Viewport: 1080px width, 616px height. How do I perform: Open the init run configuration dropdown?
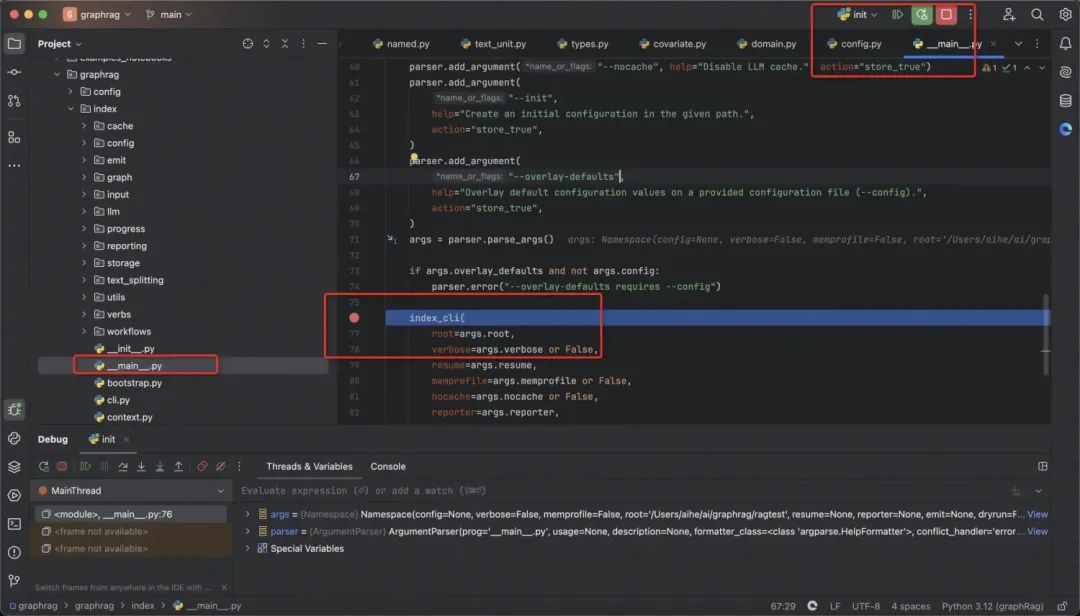[x=859, y=15]
